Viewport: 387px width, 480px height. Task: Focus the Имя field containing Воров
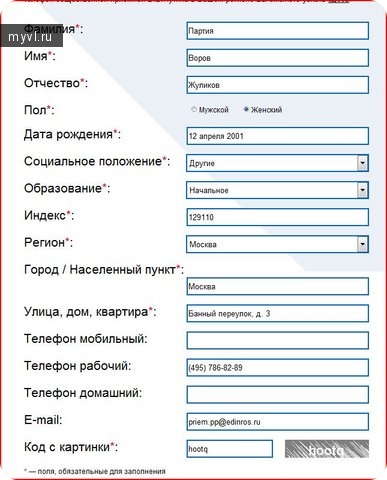coord(277,58)
